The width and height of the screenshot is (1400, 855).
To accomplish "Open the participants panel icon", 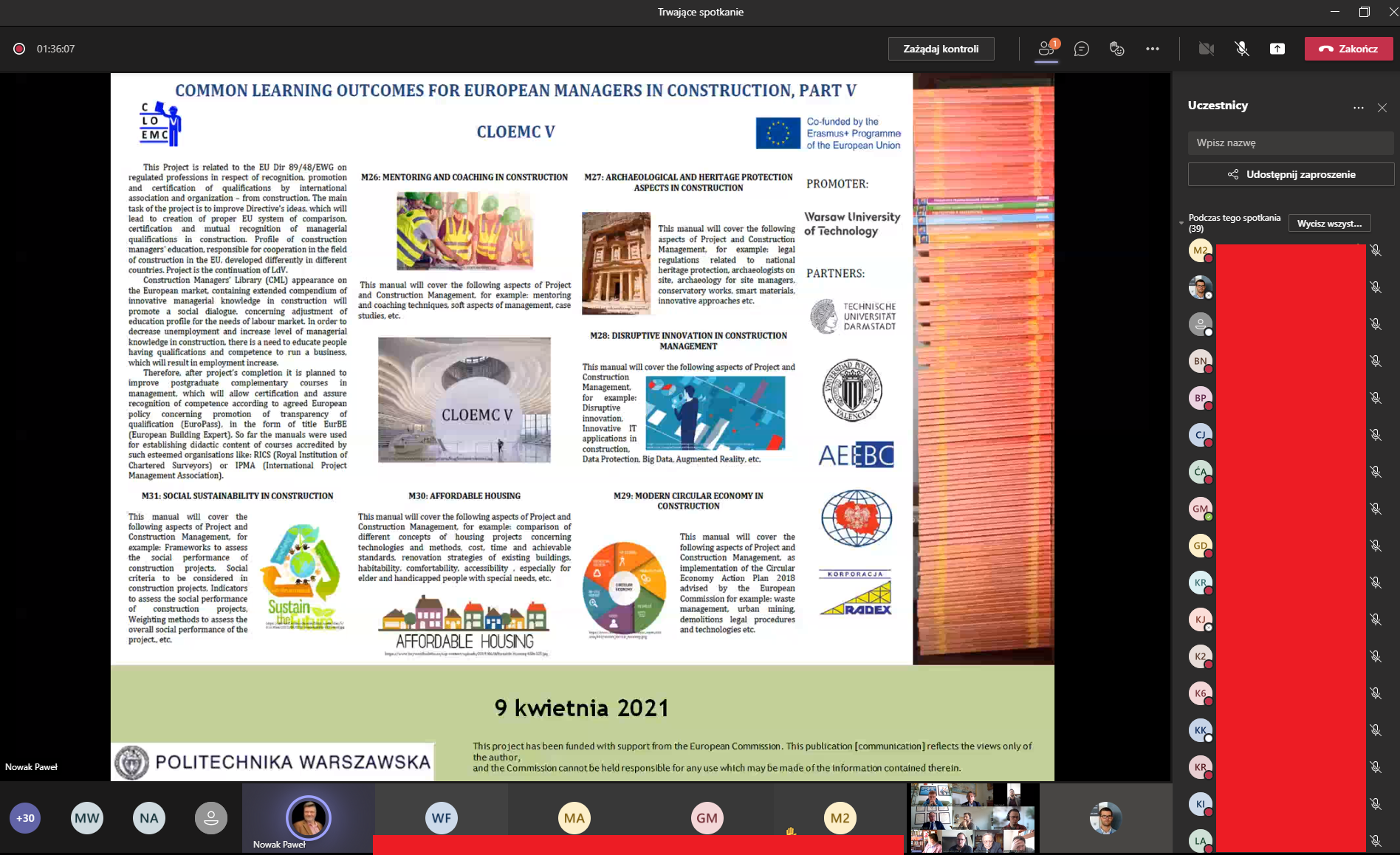I will pos(1047,49).
